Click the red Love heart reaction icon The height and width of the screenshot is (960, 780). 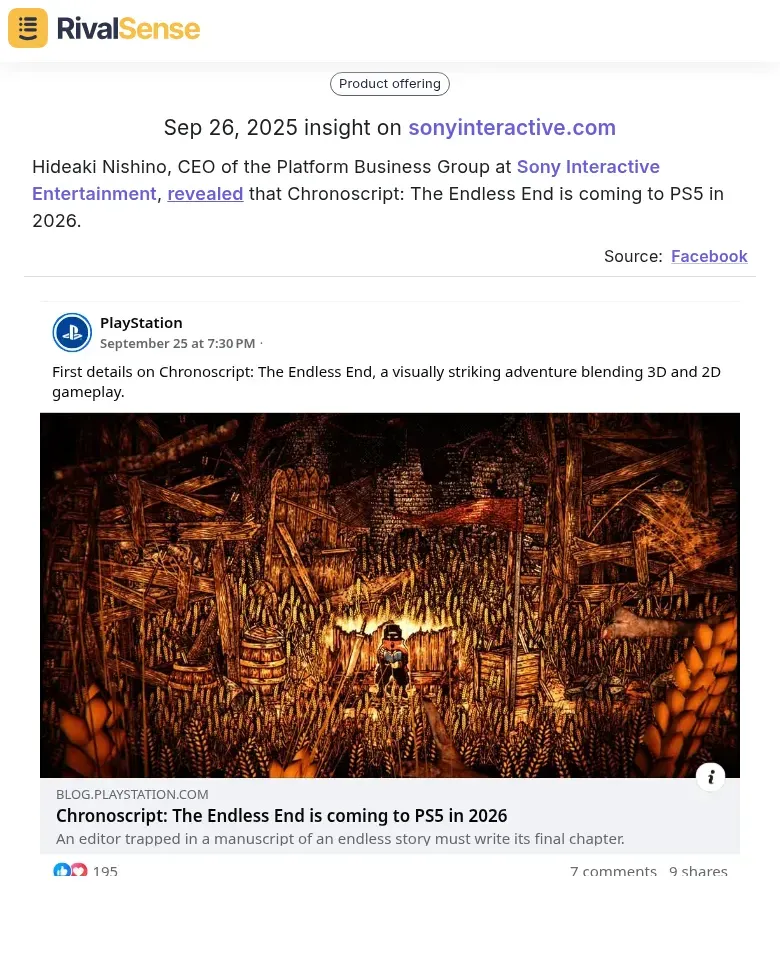79,870
